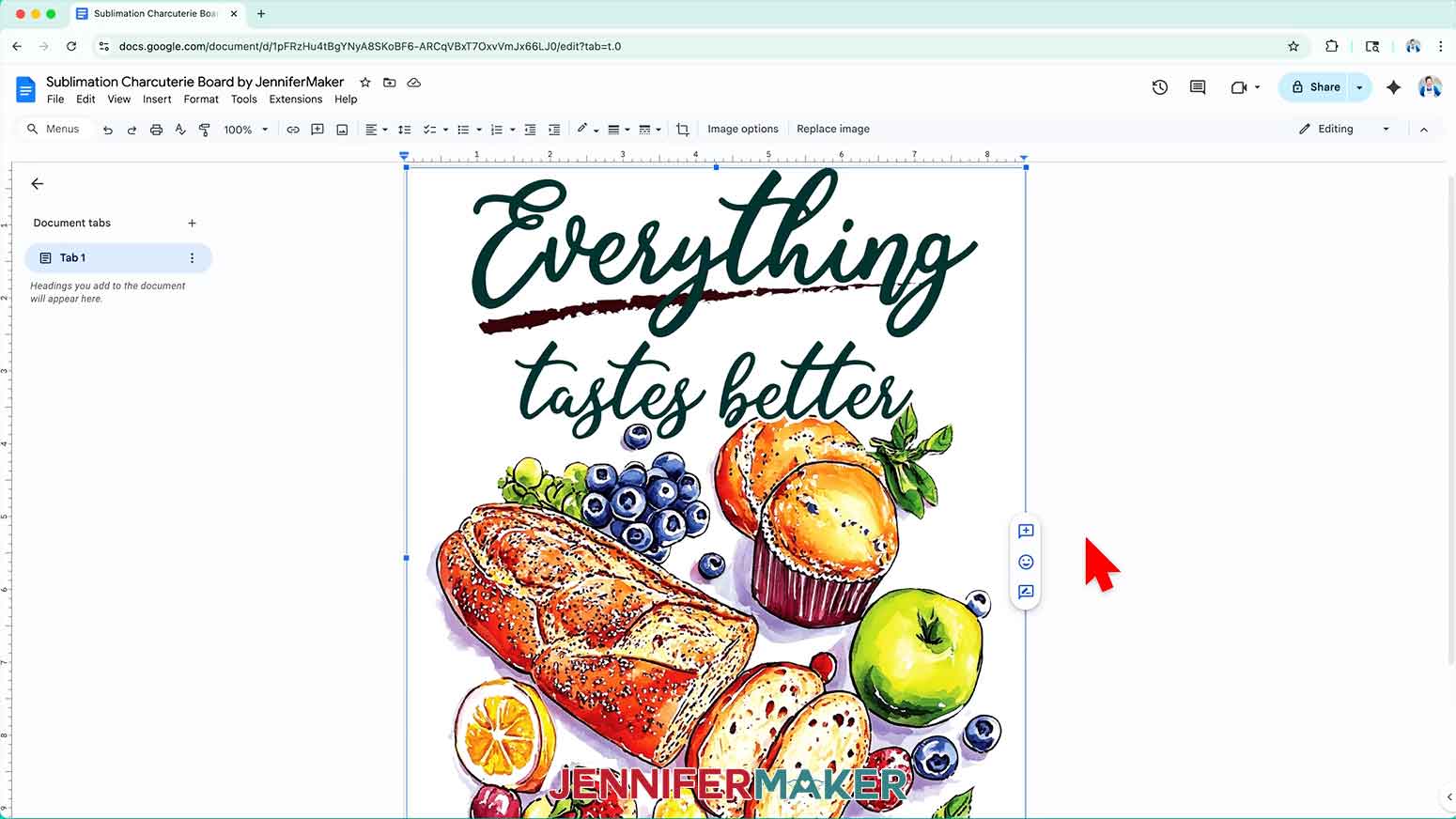This screenshot has height=819, width=1456.
Task: Open the line and paragraph spacing icon
Action: [405, 130]
